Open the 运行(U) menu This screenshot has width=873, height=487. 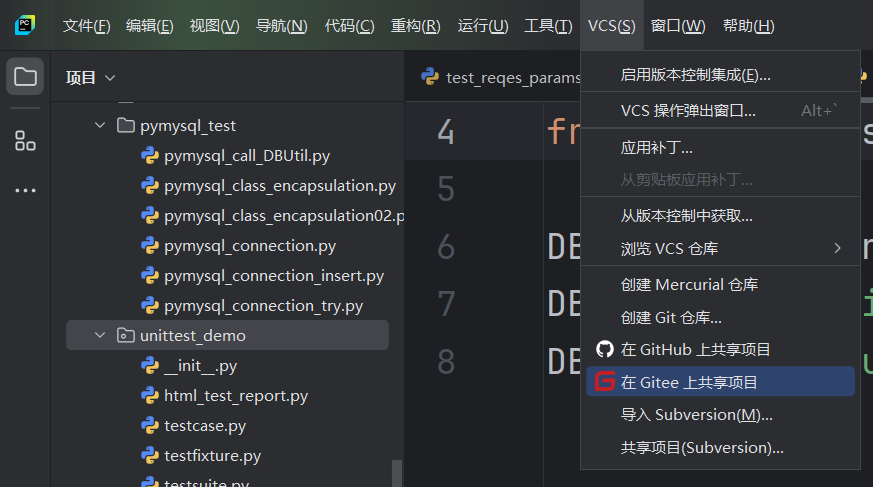(483, 26)
